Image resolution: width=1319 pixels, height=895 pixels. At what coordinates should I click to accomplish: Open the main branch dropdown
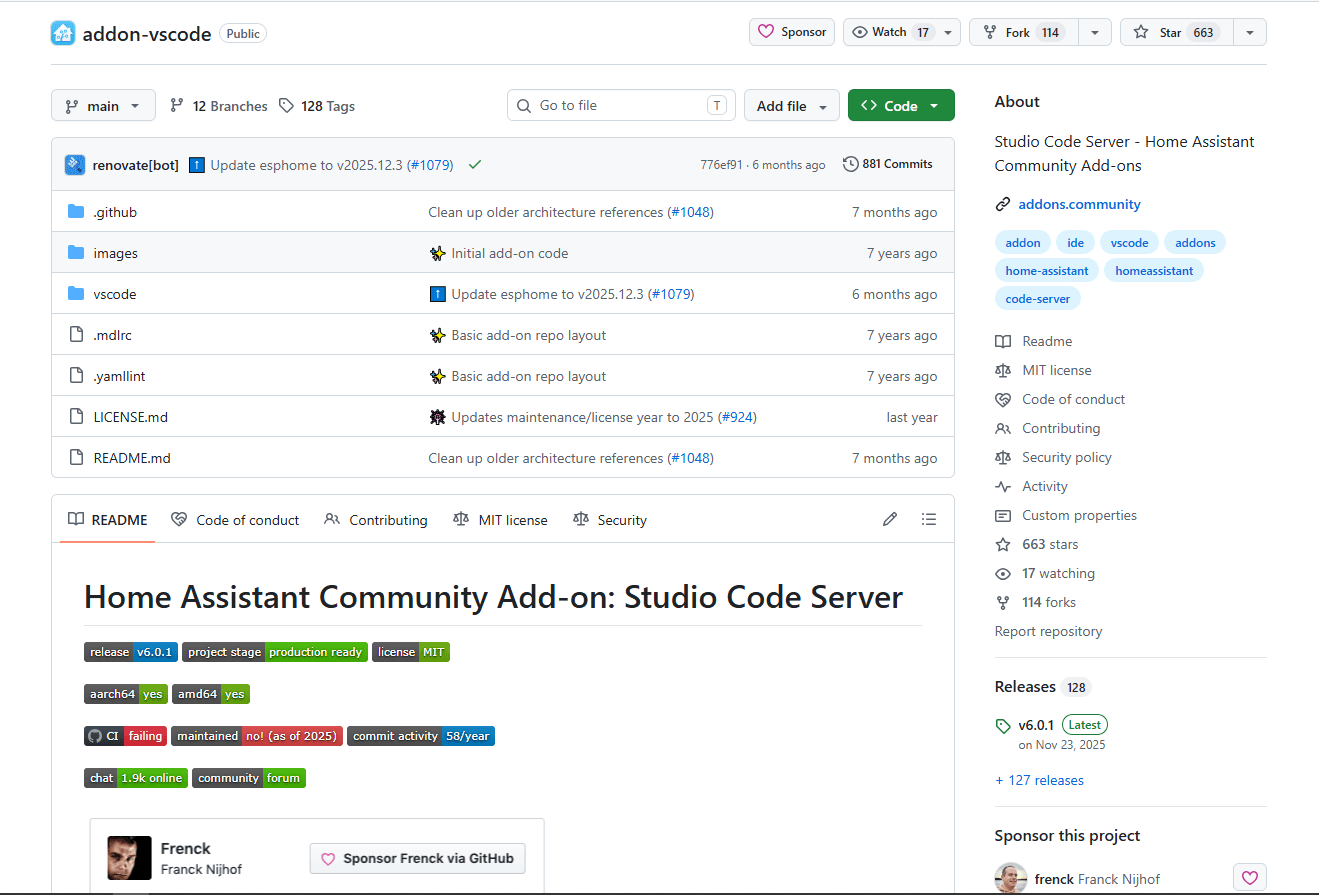(103, 105)
